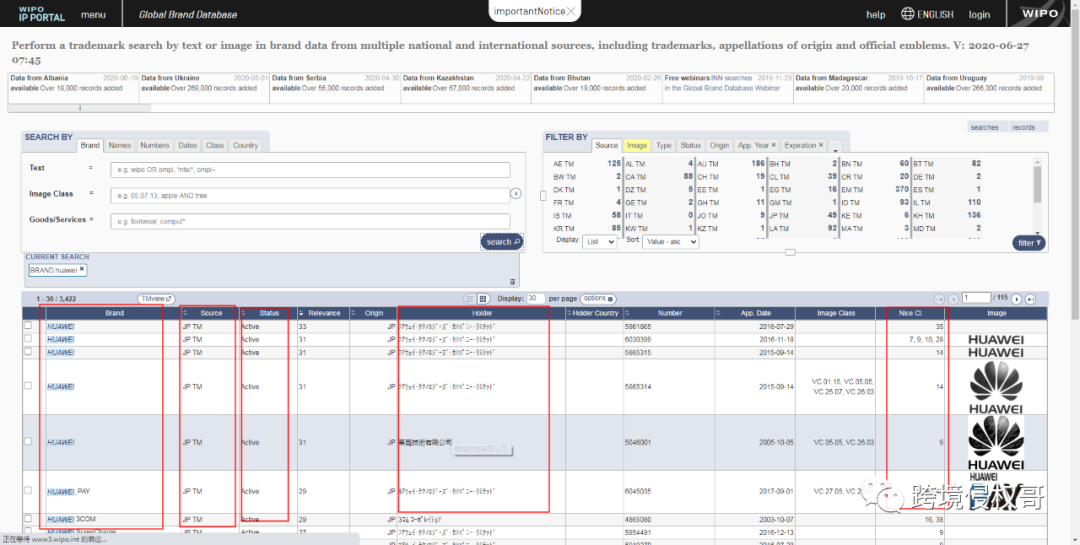Sort by the Status column arrows

(244, 313)
